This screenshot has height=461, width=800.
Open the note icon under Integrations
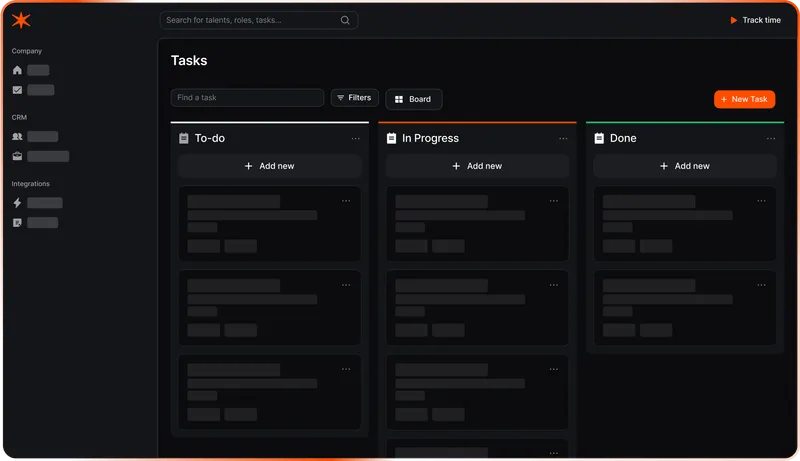coord(17,222)
